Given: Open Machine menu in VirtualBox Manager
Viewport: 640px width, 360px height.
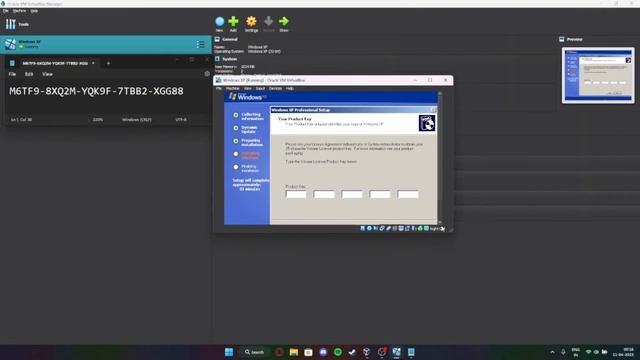Looking at the screenshot, I should coord(19,11).
